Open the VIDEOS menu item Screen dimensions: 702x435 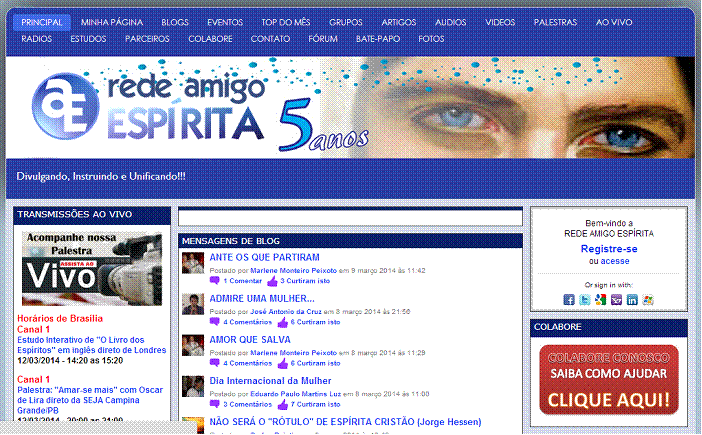pyautogui.click(x=500, y=22)
